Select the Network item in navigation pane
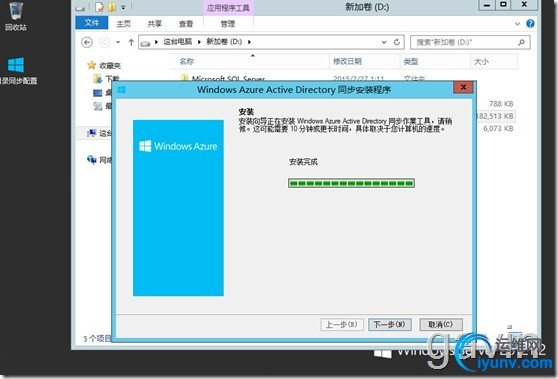The height and width of the screenshot is (379, 558). pyautogui.click(x=99, y=160)
